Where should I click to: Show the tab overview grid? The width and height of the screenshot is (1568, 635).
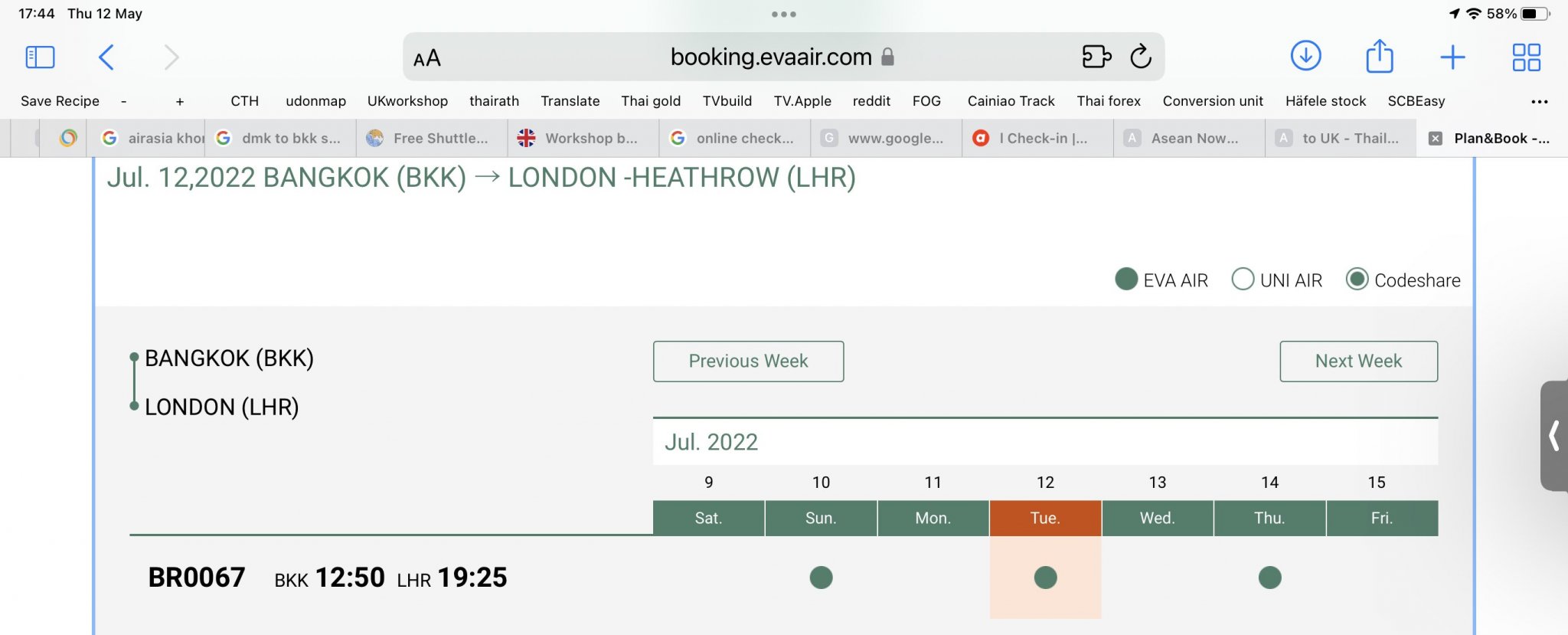pyautogui.click(x=1526, y=57)
